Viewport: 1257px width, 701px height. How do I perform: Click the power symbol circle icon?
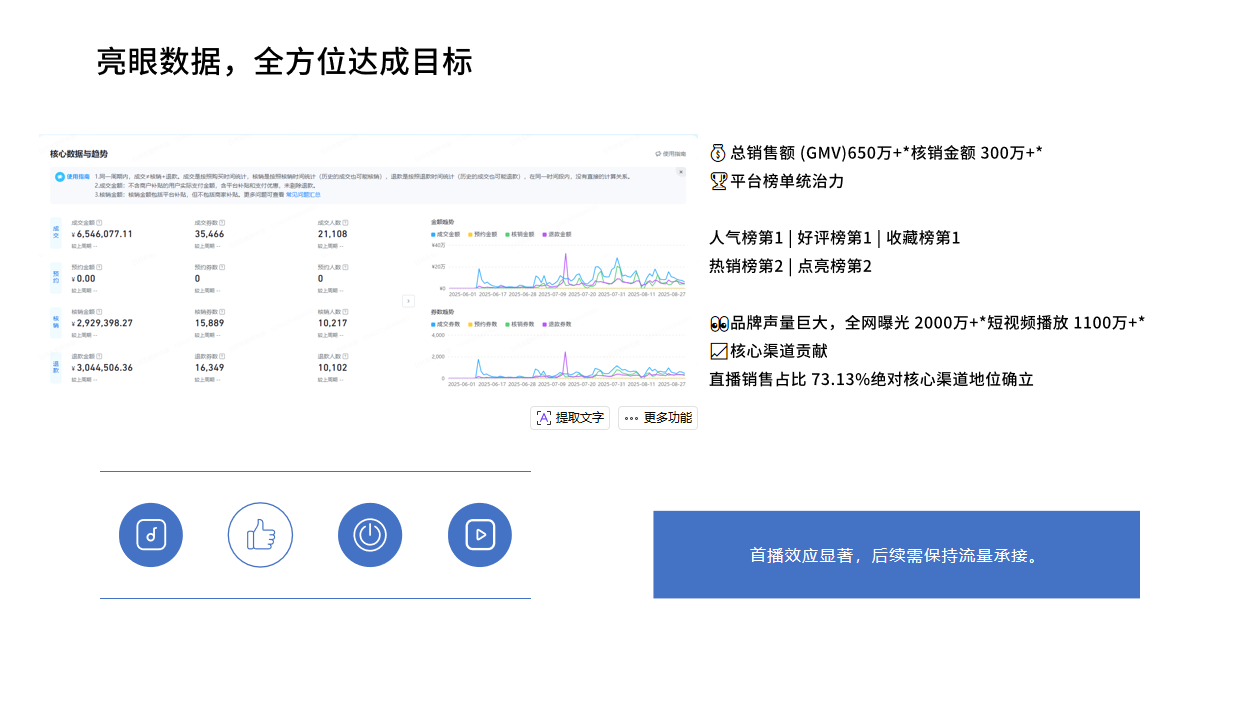coord(370,535)
